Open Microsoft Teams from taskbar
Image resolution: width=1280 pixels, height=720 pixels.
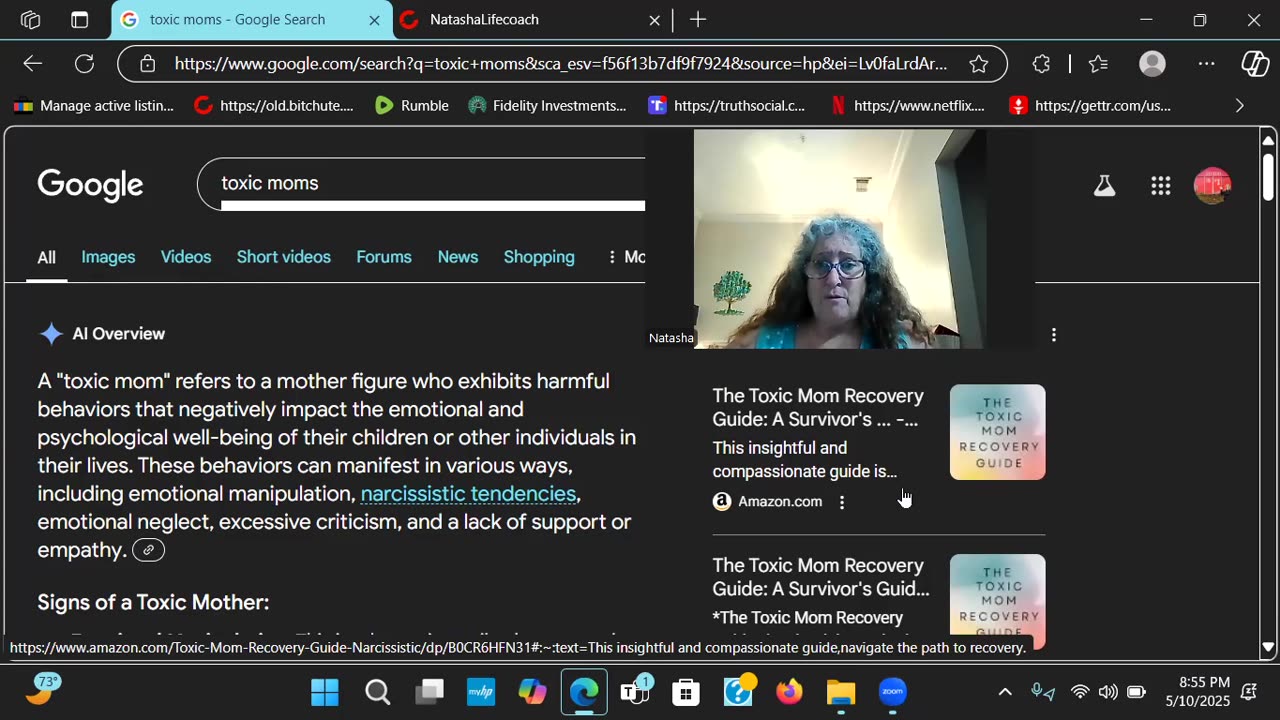click(635, 692)
